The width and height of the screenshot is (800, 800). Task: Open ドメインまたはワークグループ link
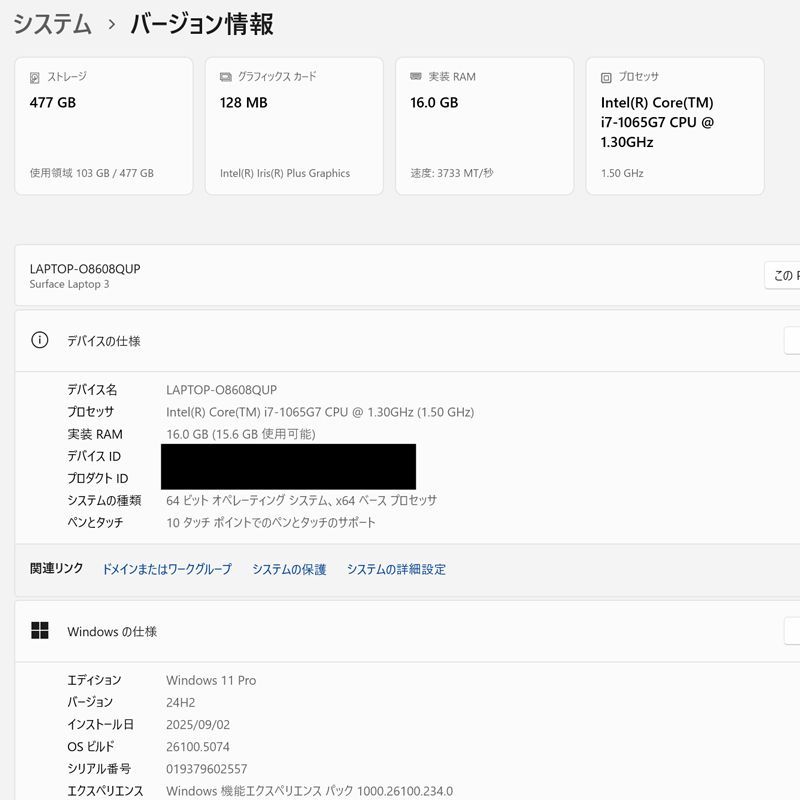pos(167,569)
